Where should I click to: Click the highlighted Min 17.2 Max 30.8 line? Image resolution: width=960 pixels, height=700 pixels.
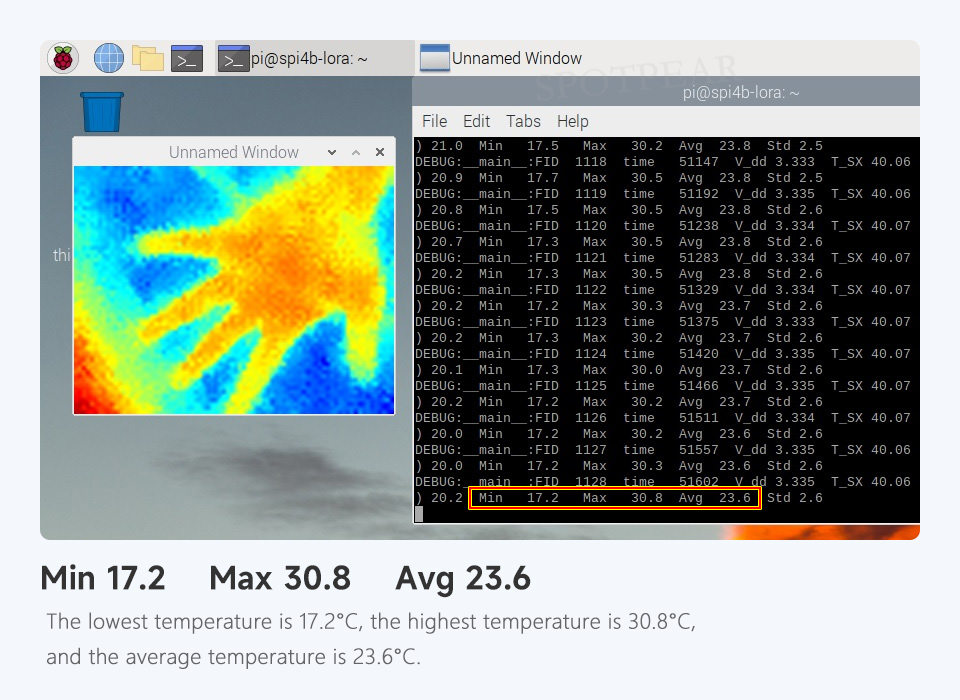click(615, 498)
